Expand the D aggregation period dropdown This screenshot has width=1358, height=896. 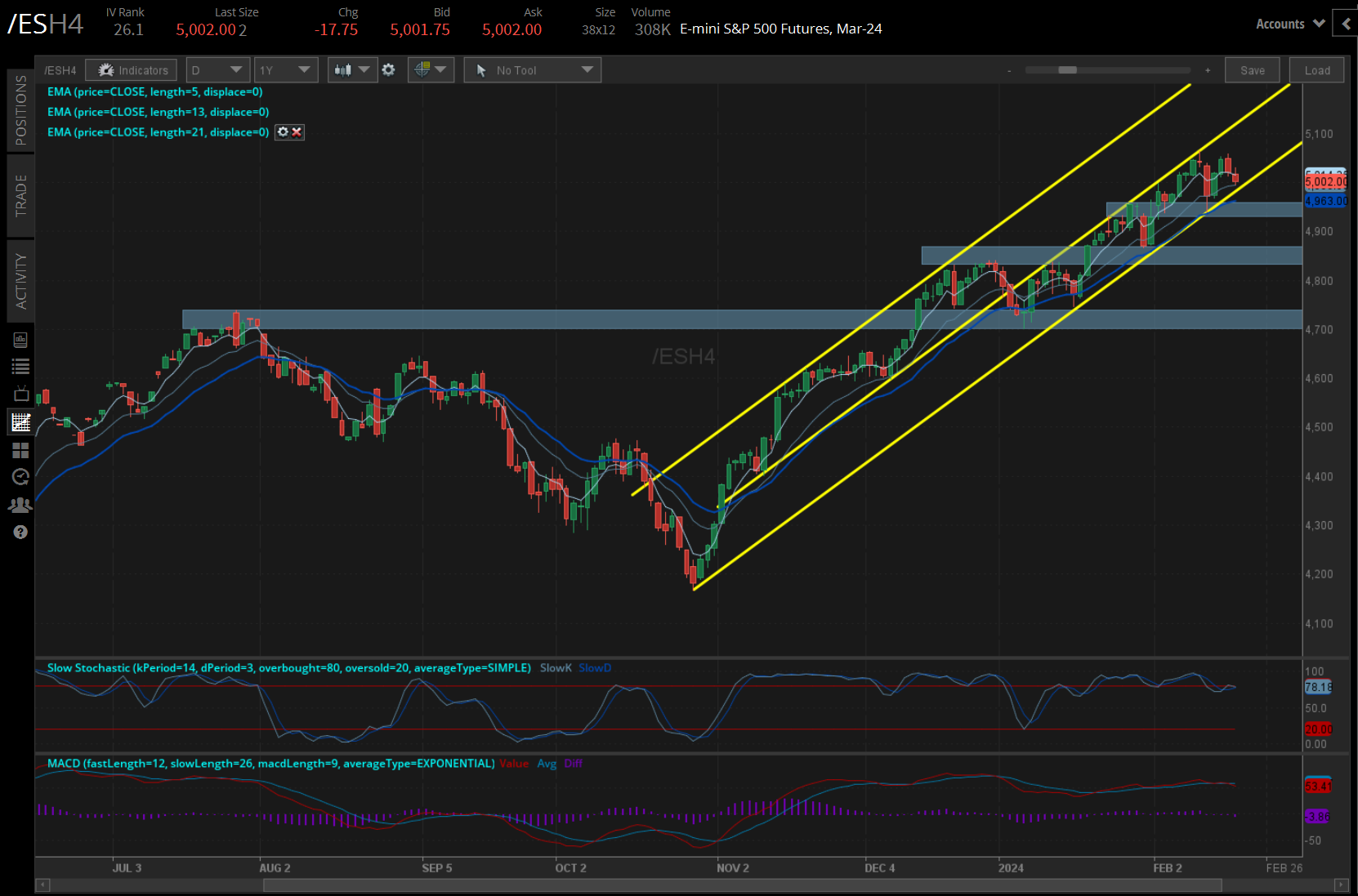click(217, 70)
